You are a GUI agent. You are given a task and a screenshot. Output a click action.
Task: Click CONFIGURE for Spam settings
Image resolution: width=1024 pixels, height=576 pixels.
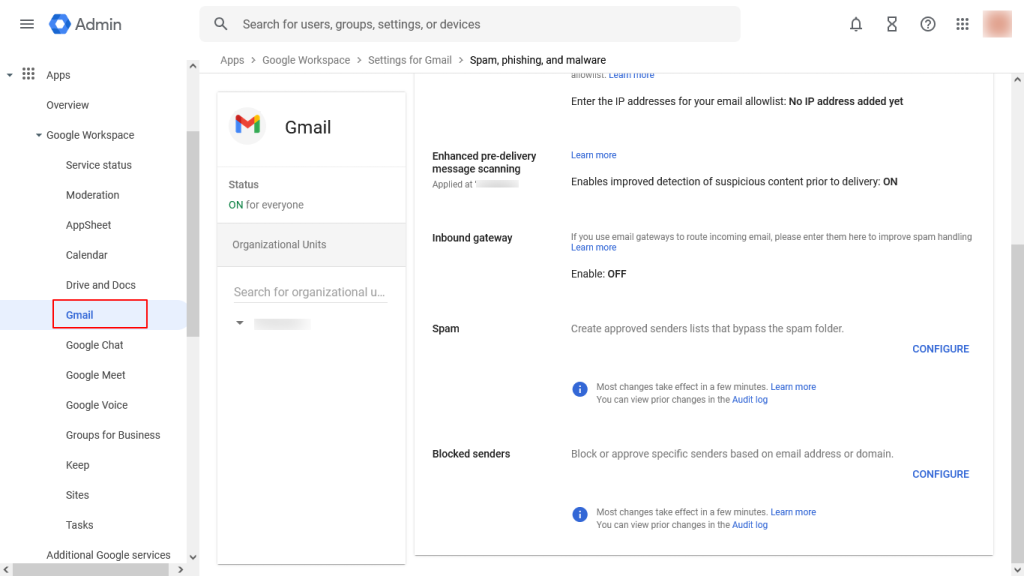940,349
